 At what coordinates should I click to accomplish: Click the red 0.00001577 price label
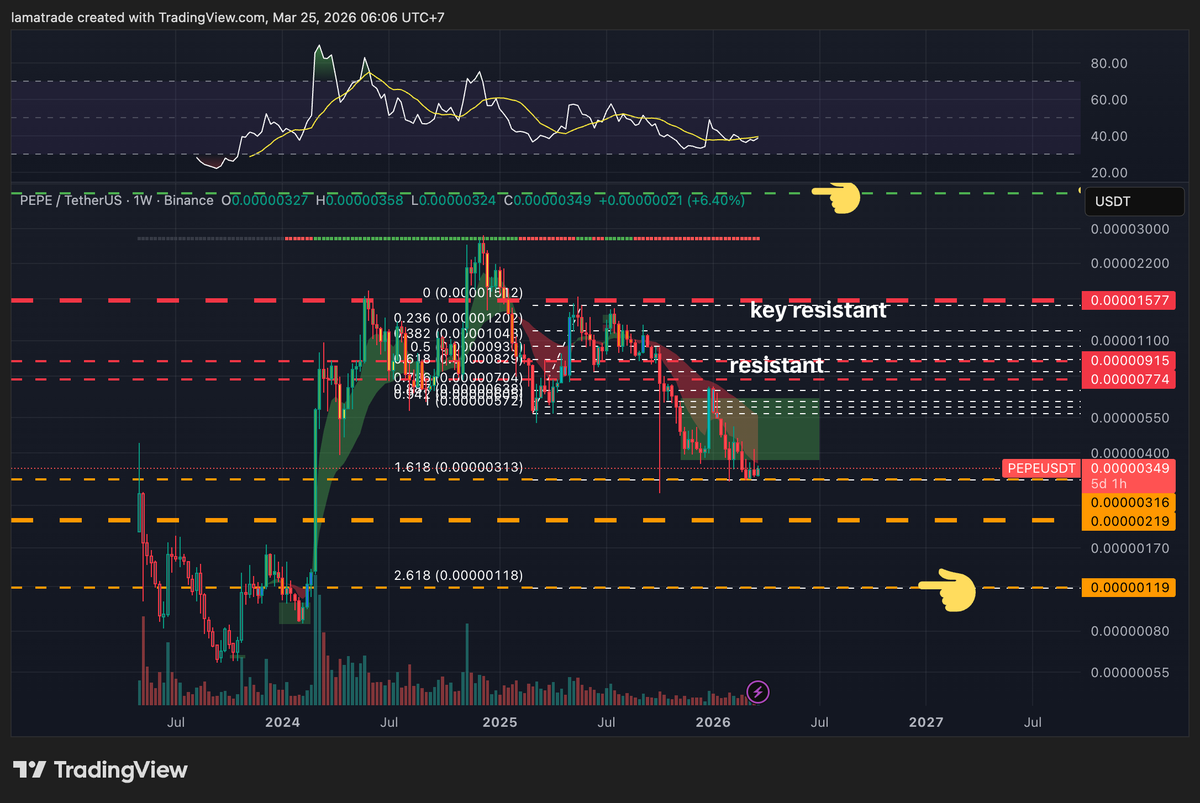pos(1128,300)
